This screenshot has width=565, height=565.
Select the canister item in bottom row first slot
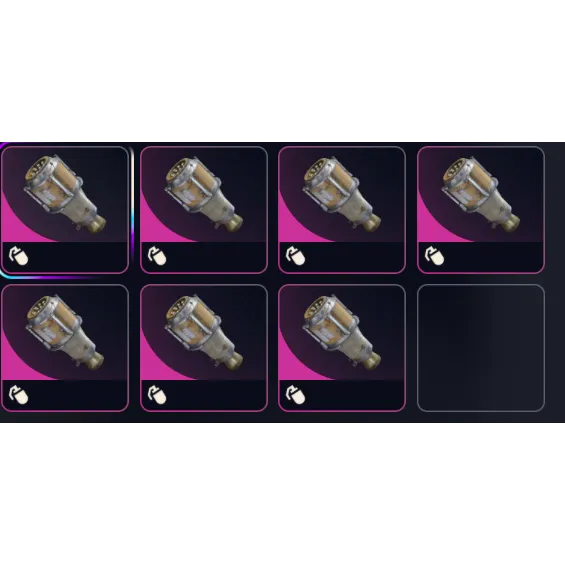pyautogui.click(x=65, y=332)
